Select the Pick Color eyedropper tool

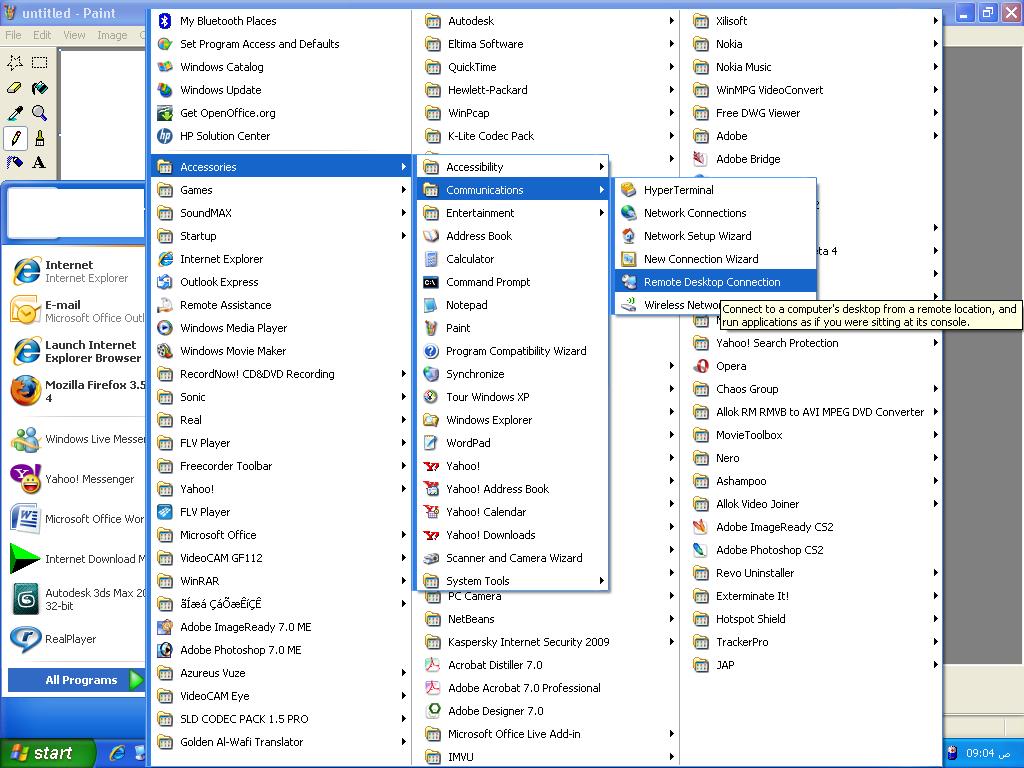tap(15, 113)
